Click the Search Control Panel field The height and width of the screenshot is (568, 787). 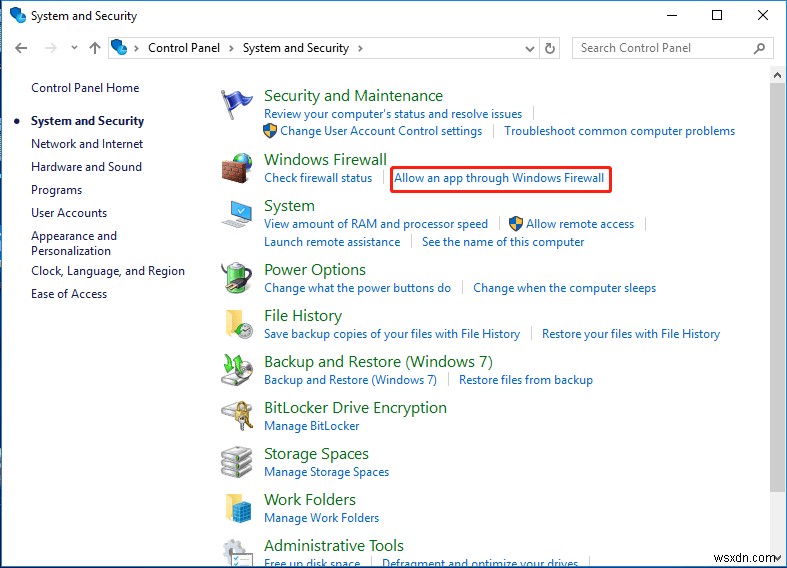(x=660, y=48)
